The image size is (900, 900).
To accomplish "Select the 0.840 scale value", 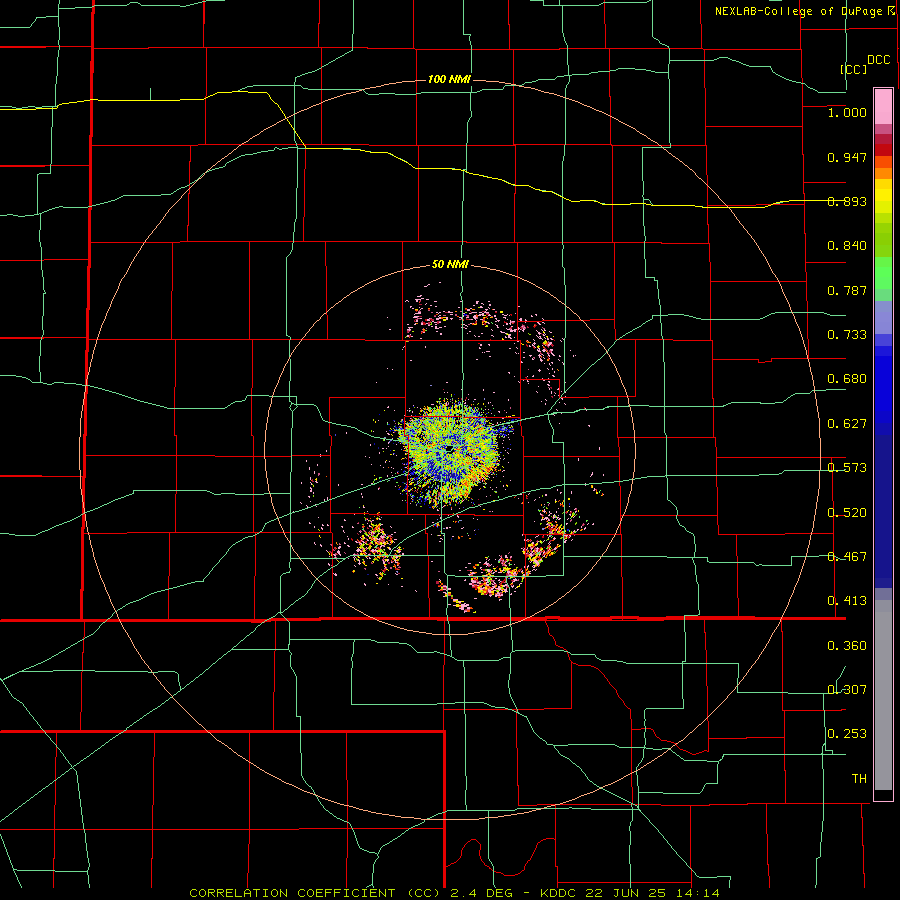I will 847,246.
